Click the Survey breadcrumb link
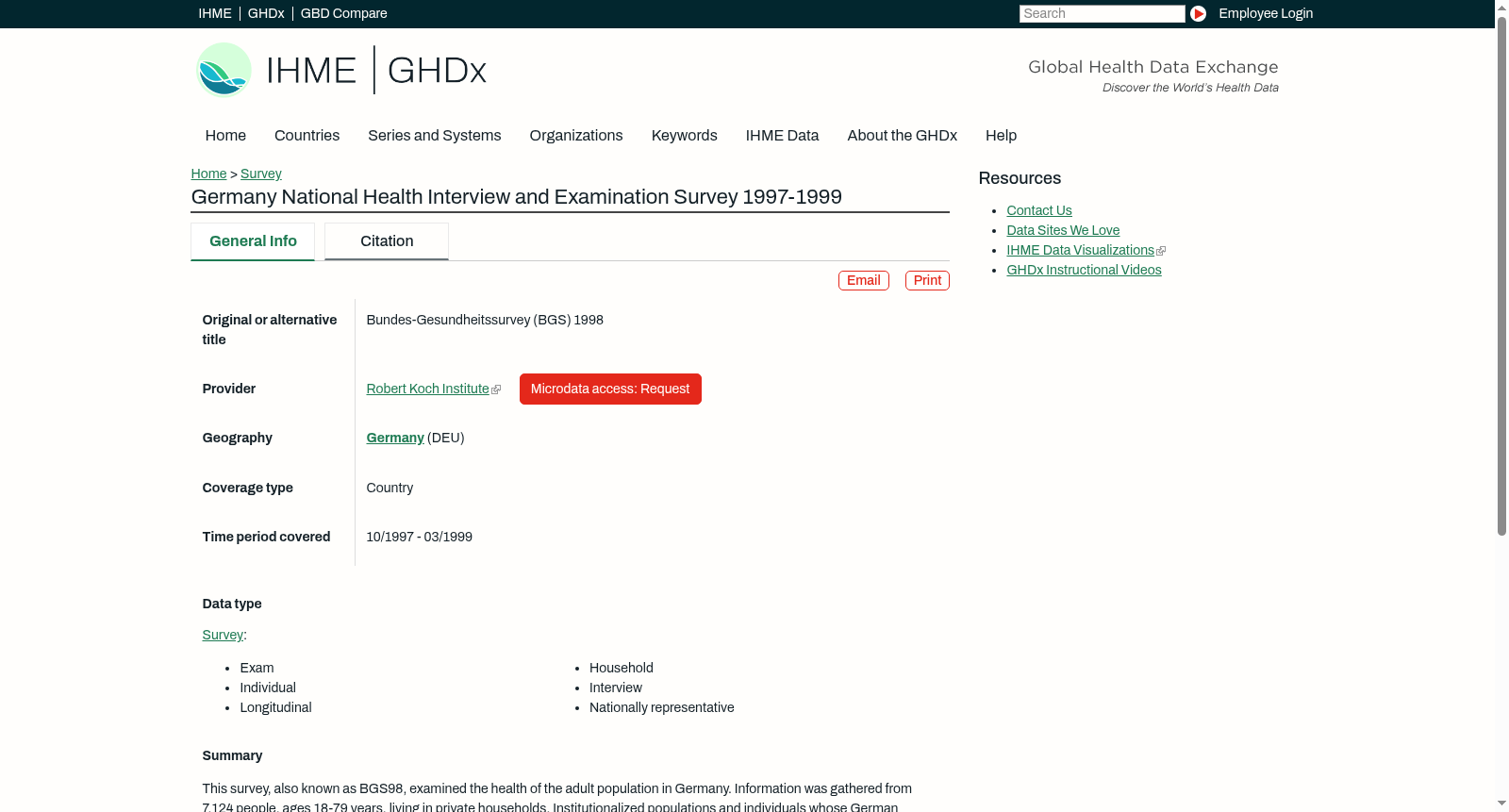The width and height of the screenshot is (1509, 812). (261, 174)
